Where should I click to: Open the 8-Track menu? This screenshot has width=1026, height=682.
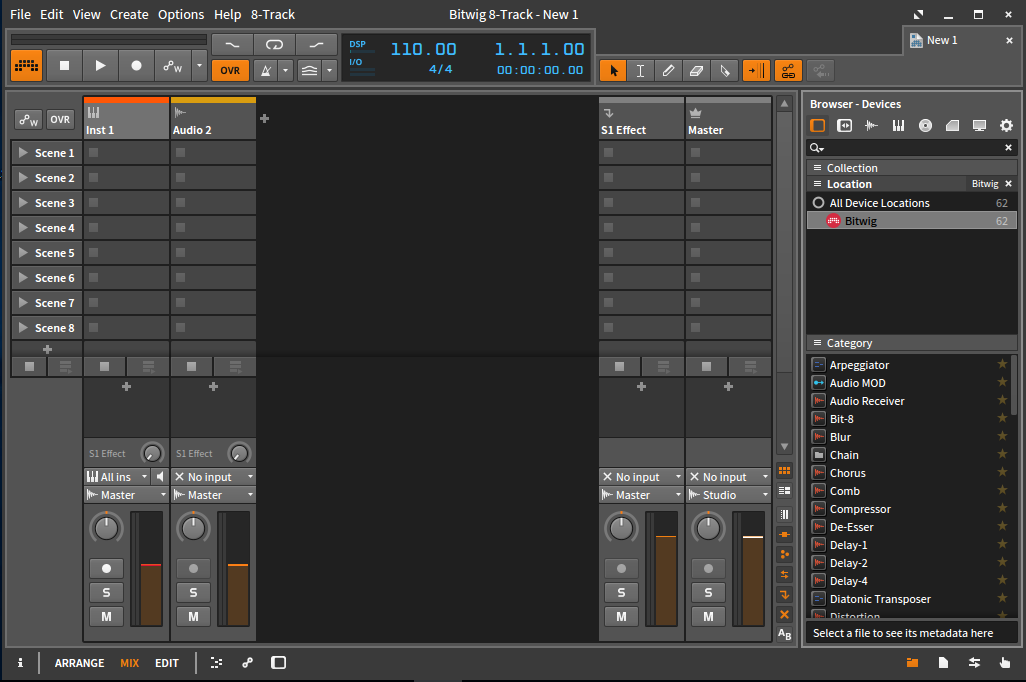273,14
